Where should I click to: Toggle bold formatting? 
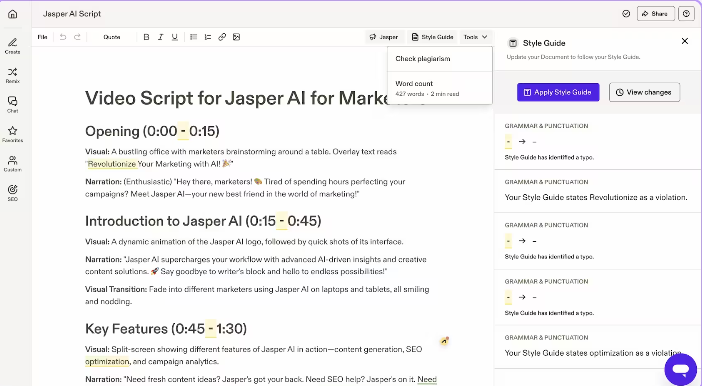[146, 37]
